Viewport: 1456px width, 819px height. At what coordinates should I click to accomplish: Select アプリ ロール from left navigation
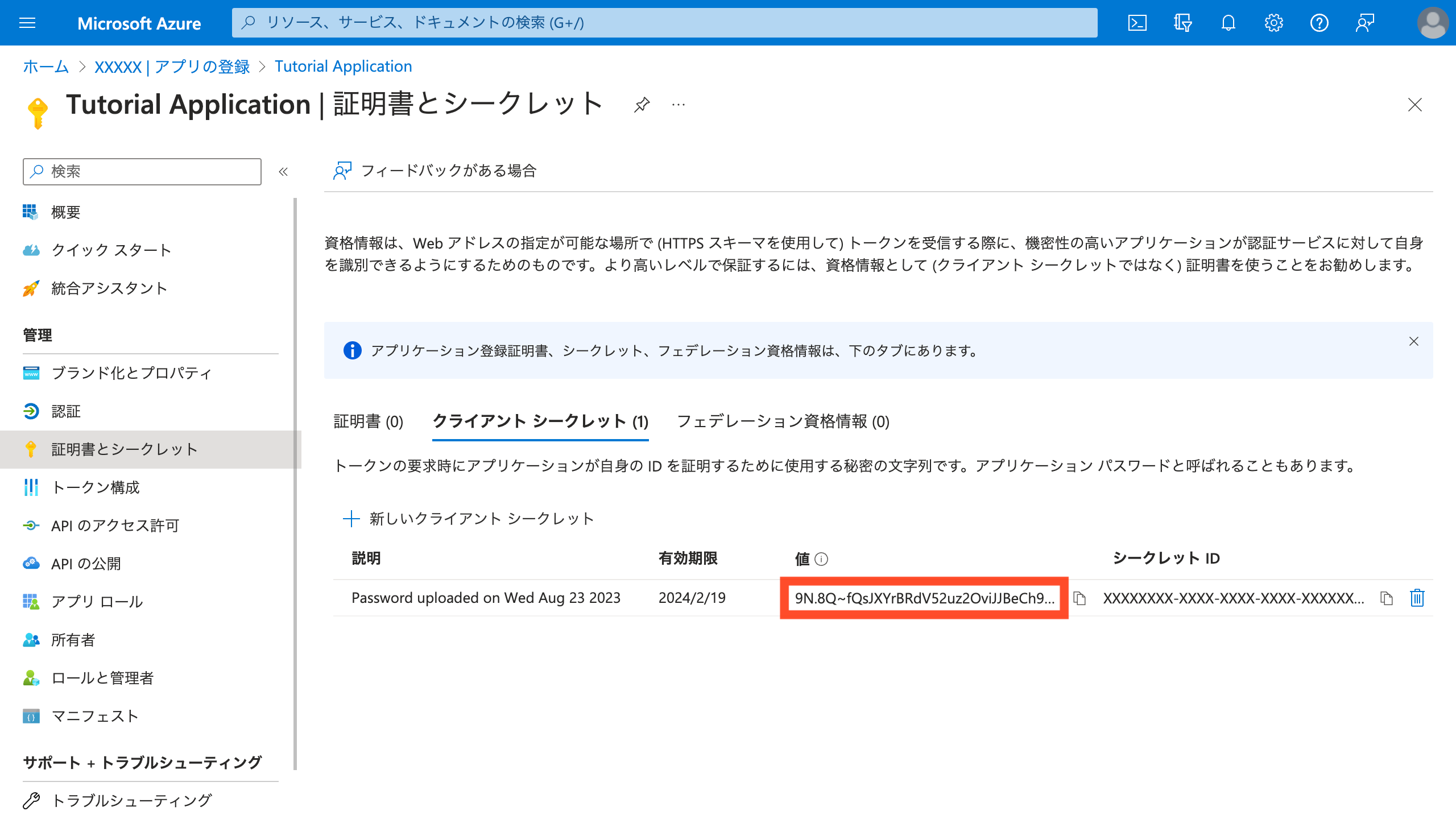tap(96, 601)
